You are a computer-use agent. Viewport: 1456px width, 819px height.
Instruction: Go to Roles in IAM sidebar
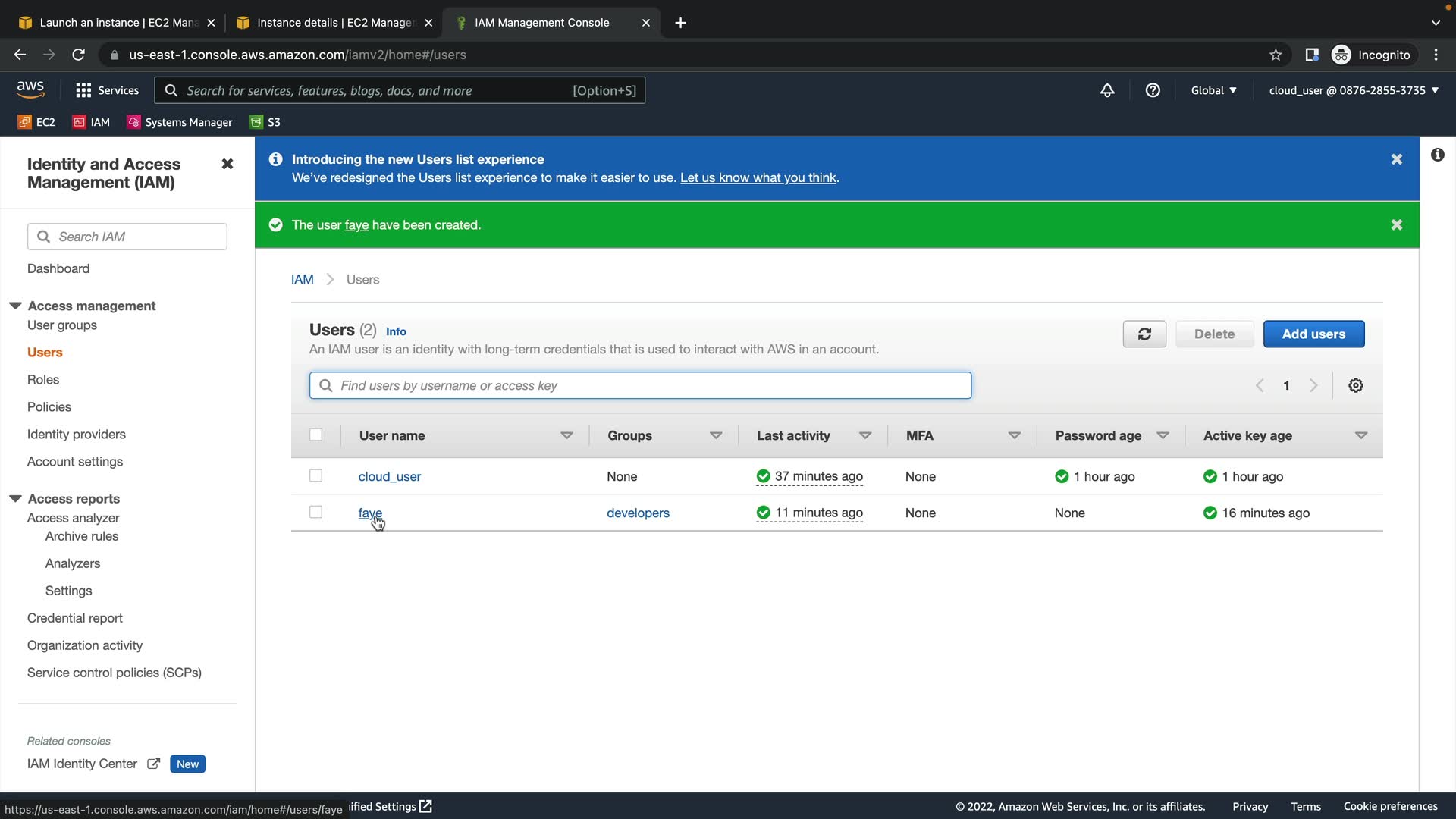tap(43, 380)
